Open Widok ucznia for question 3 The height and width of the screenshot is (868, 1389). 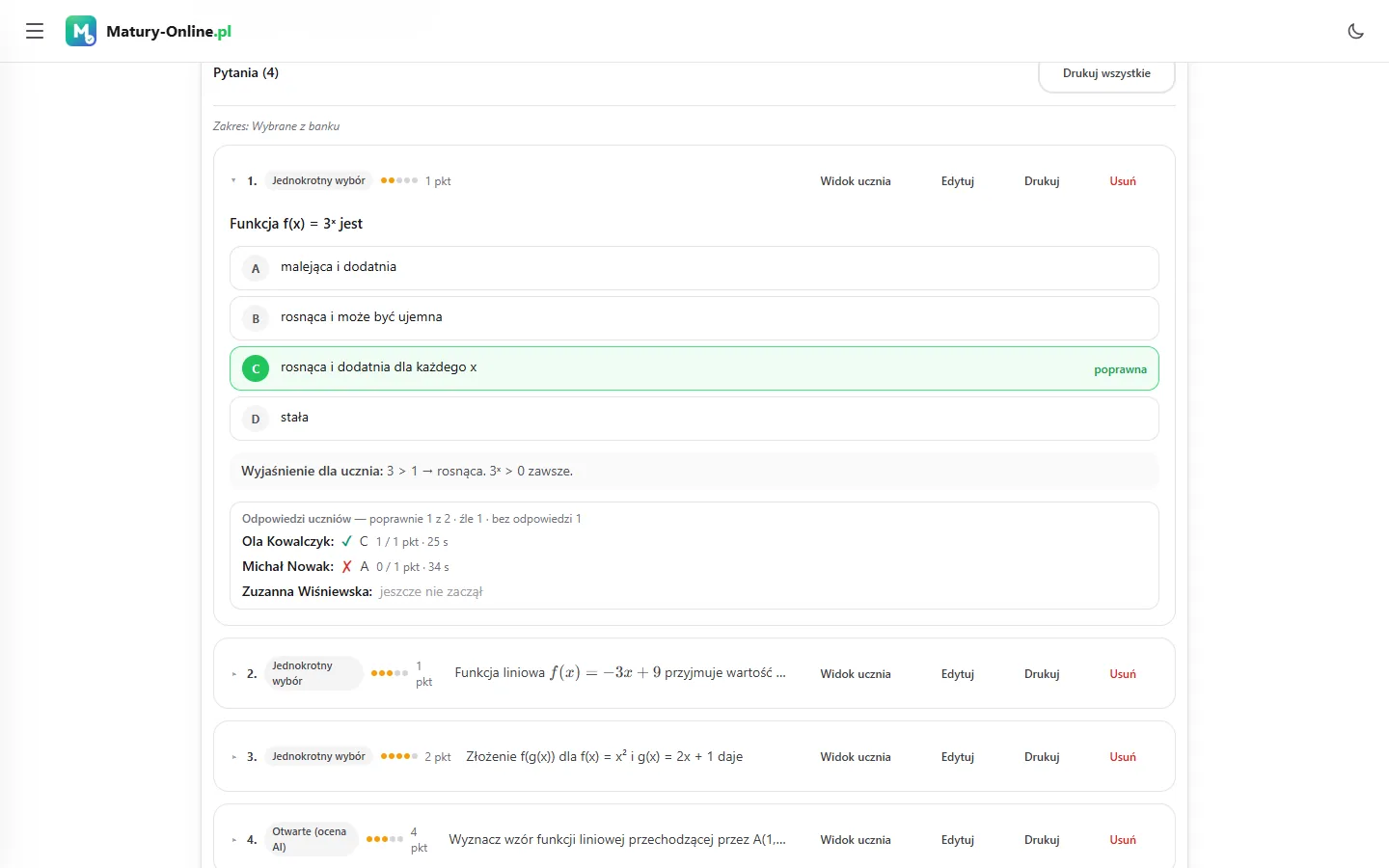coord(856,757)
